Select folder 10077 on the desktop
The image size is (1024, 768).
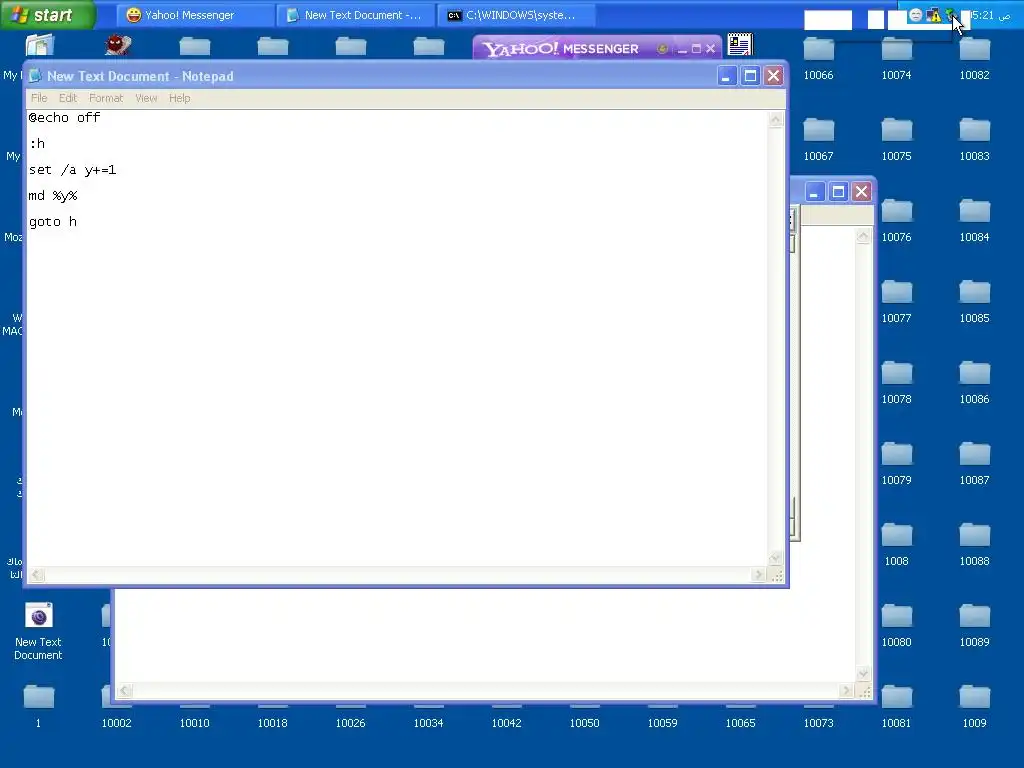point(897,302)
